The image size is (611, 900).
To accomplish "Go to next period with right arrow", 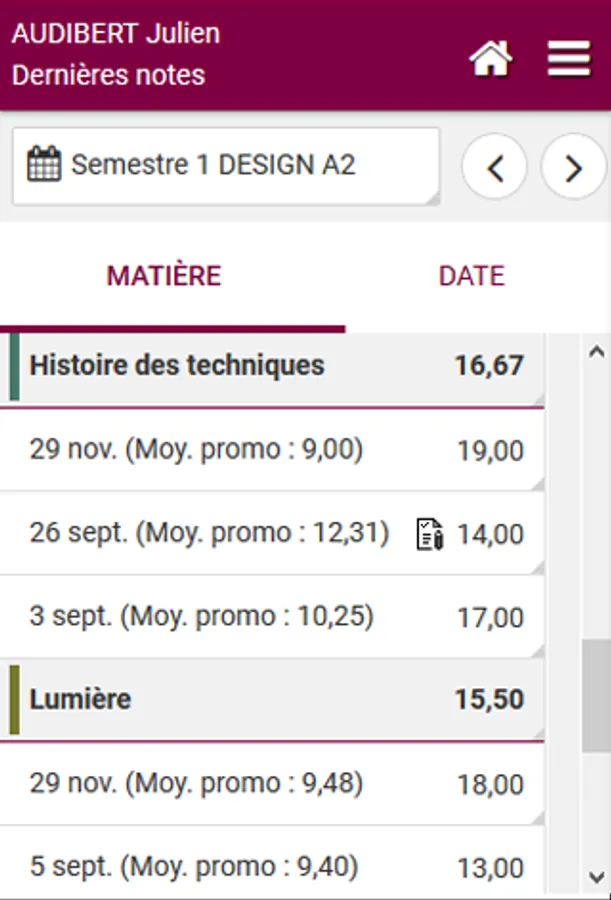I will [573, 168].
